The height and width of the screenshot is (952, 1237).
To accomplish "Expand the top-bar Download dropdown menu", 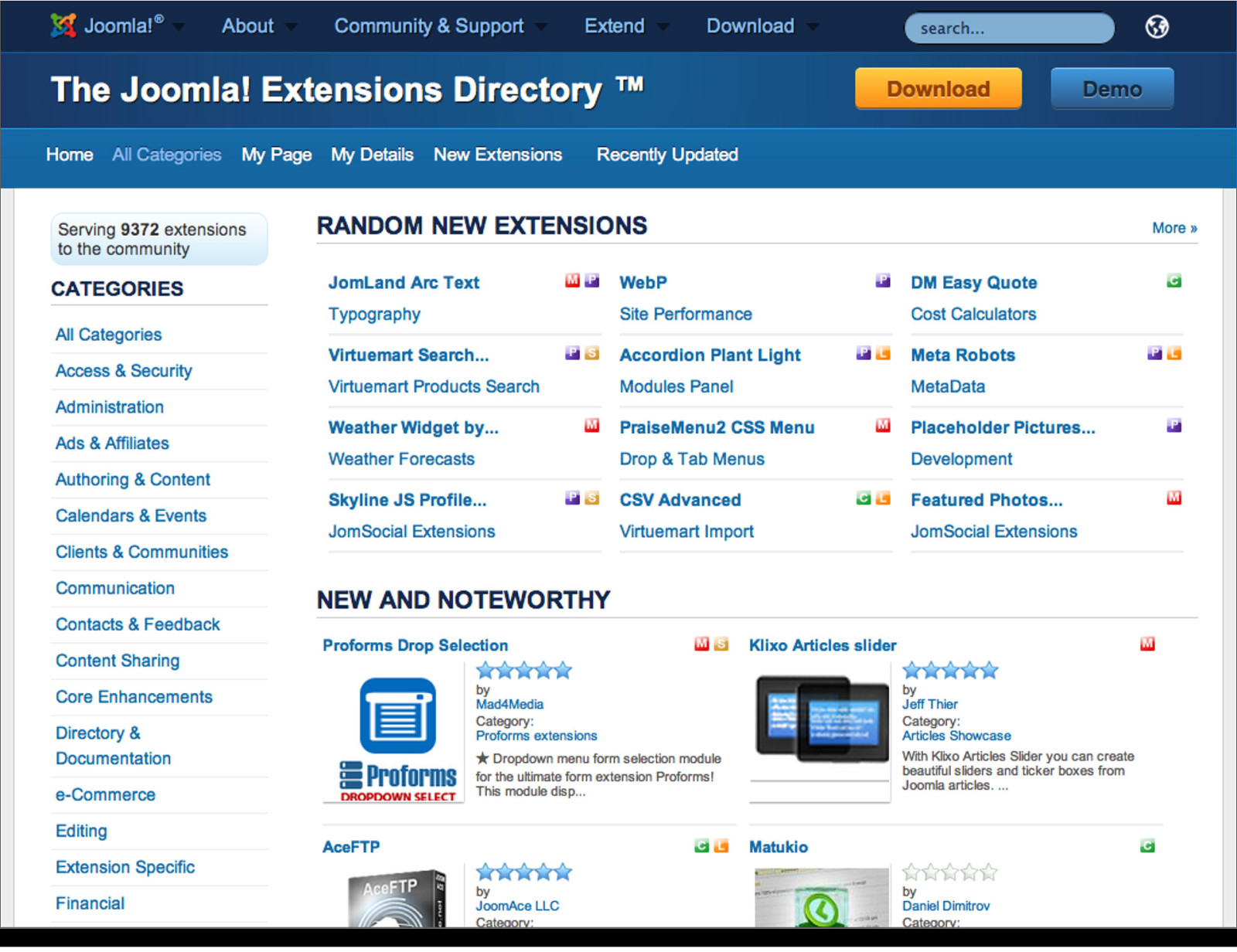I will (x=813, y=27).
